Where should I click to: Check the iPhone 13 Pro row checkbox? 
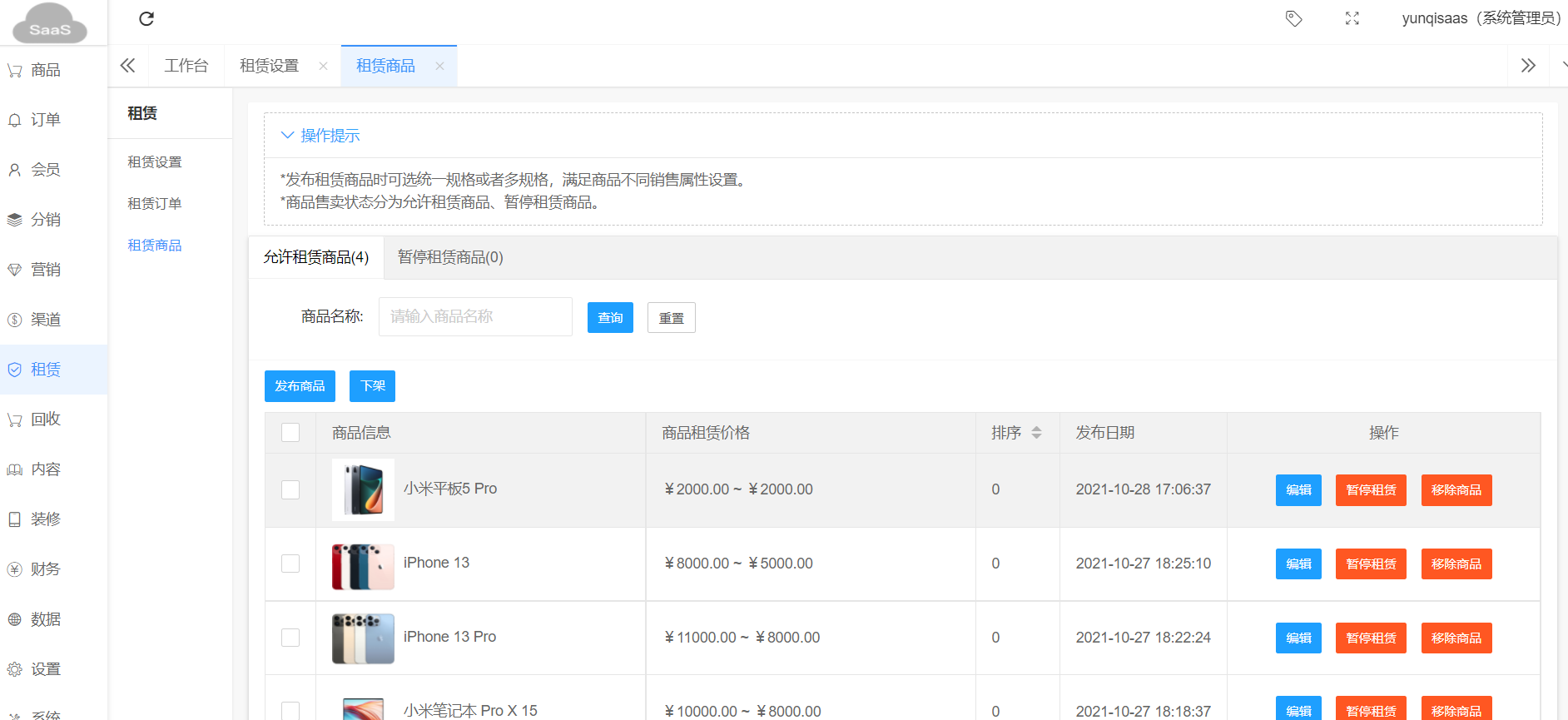pos(290,638)
